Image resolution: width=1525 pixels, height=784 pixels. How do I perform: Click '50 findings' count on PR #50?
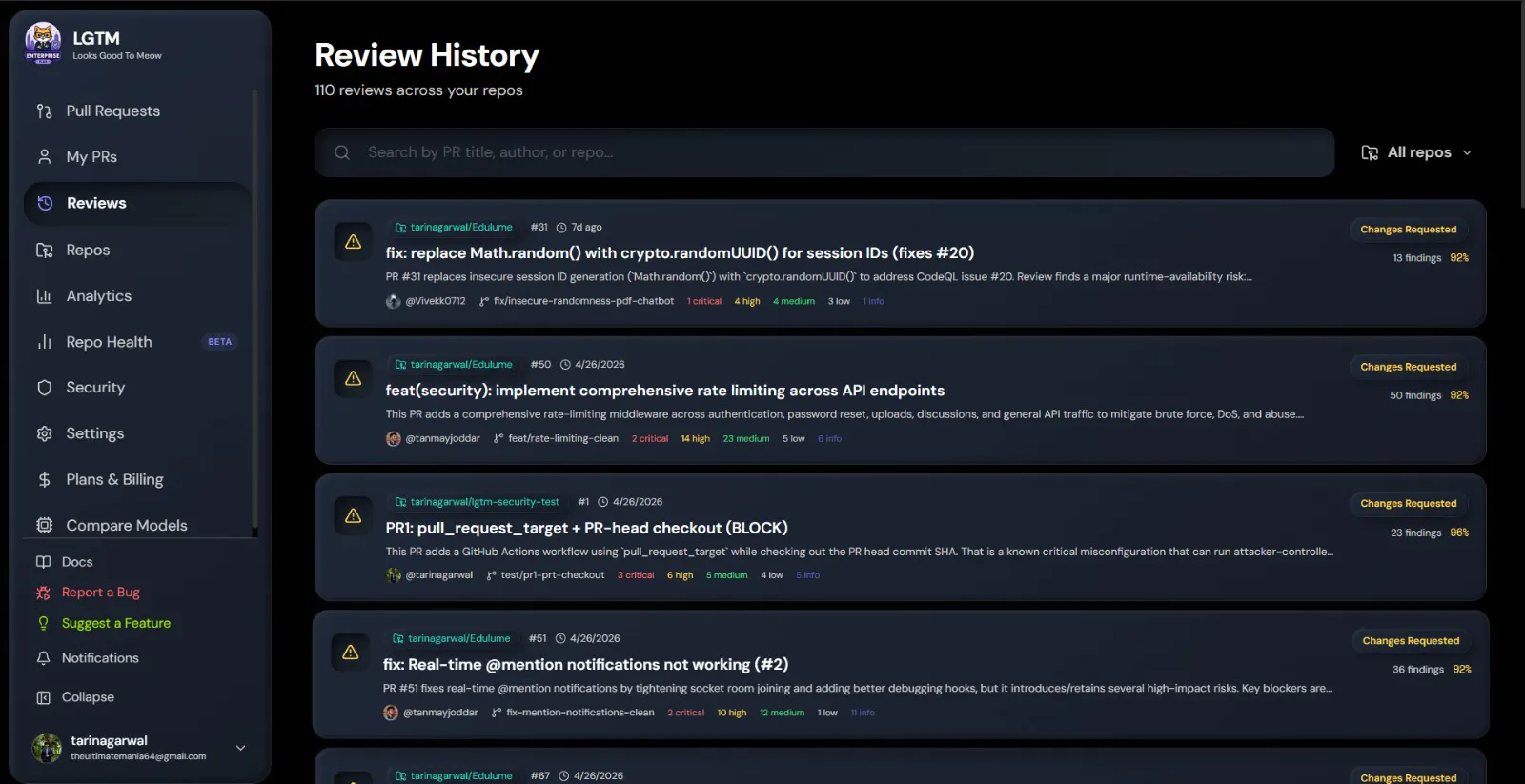click(1415, 395)
